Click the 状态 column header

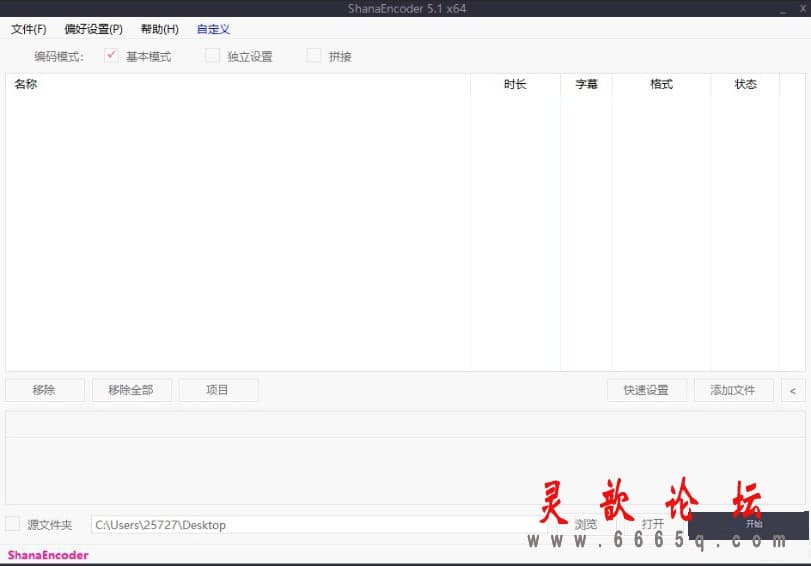(x=745, y=84)
